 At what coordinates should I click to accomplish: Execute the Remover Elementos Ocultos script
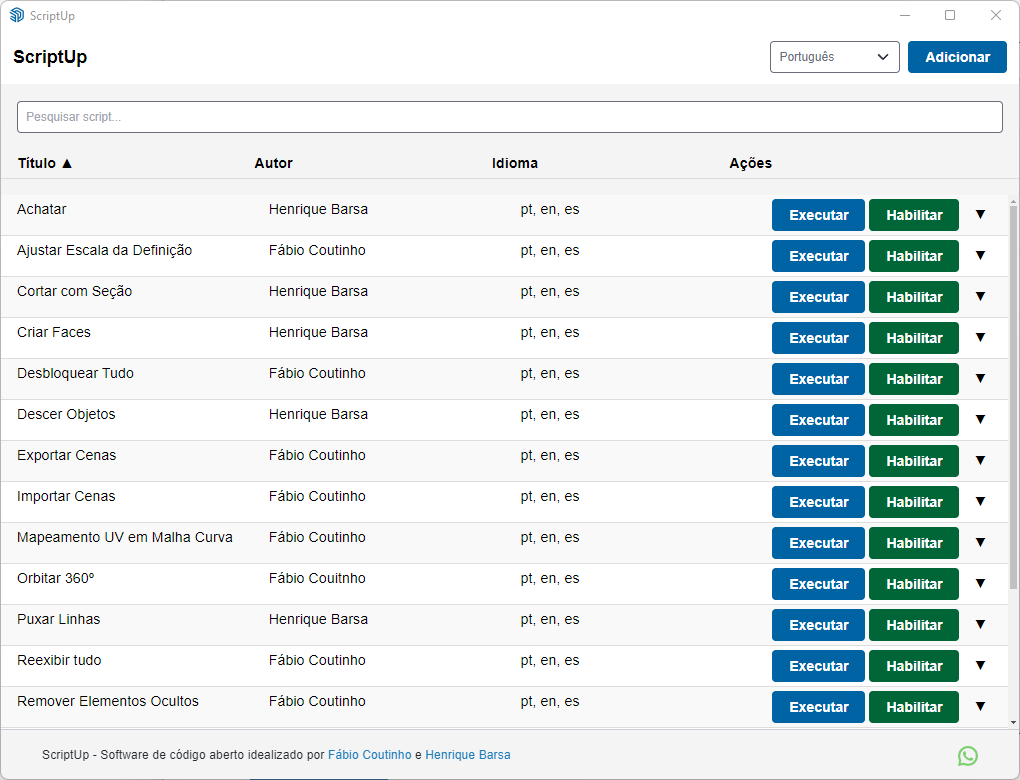point(818,707)
